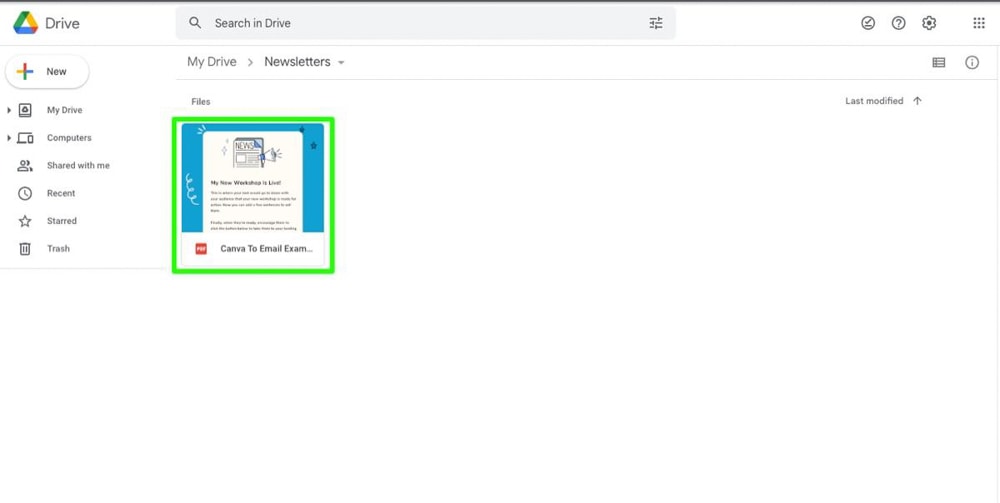Navigate to My Drive breadcrumb

pos(212,62)
